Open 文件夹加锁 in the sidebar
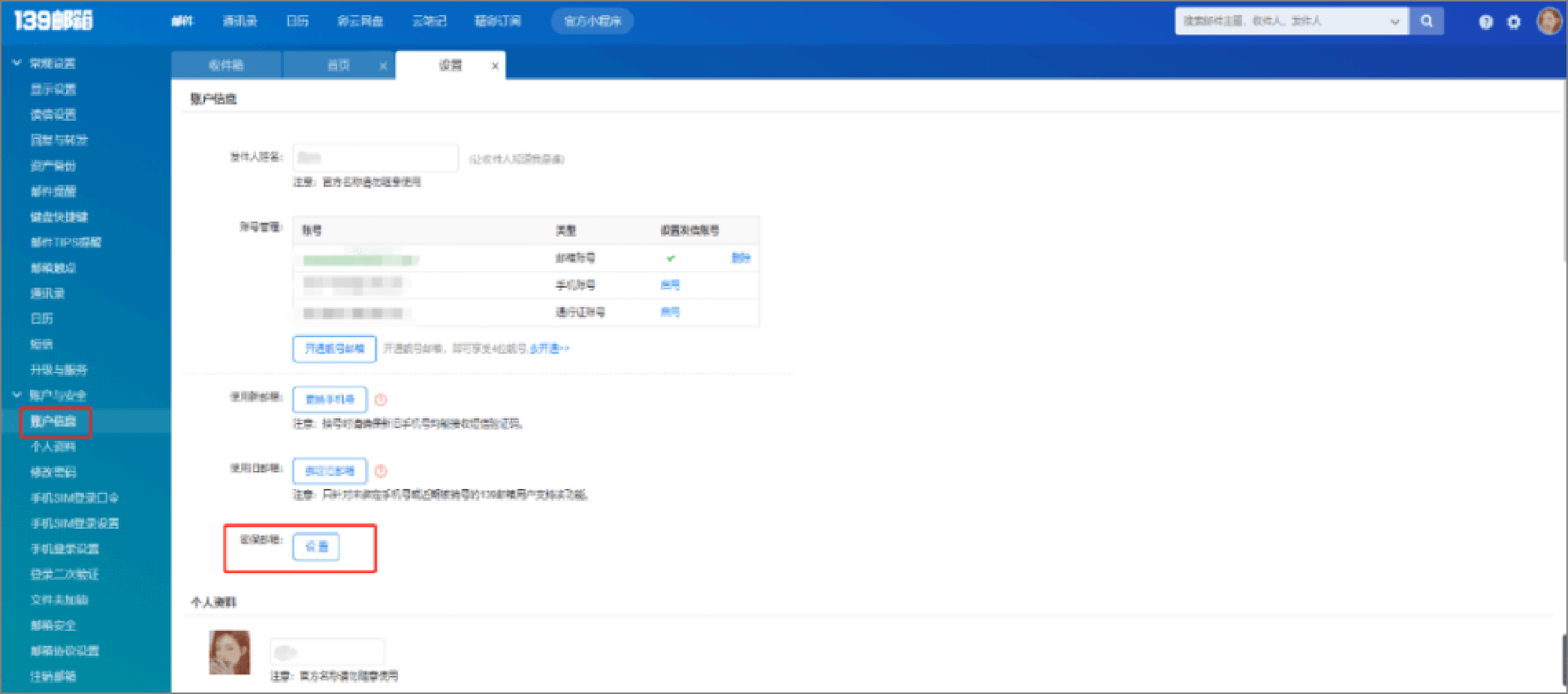Screen dimensions: 1568x694 (x=59, y=599)
